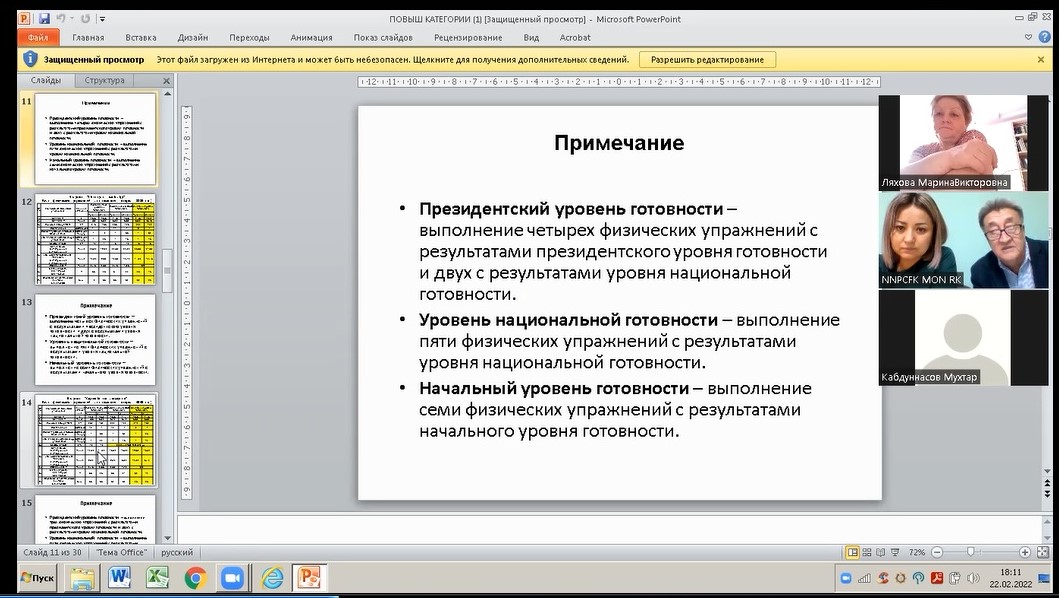The width and height of the screenshot is (1059, 598).
Task: Switch to the Анимация ribbon tab
Action: click(x=311, y=37)
